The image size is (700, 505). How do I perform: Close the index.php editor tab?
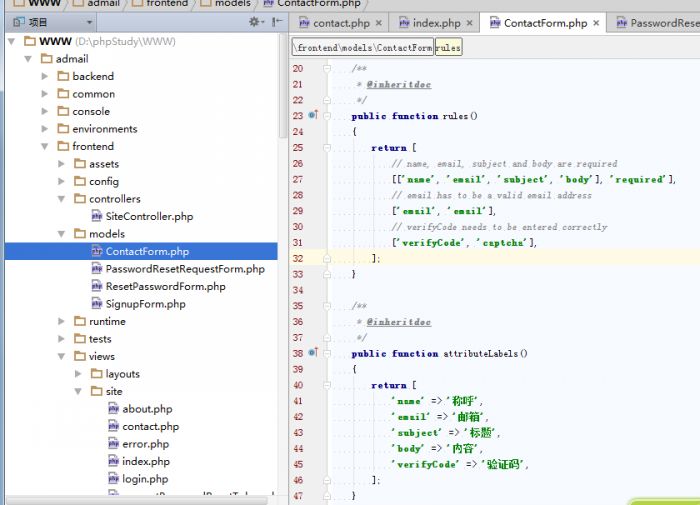pyautogui.click(x=471, y=23)
